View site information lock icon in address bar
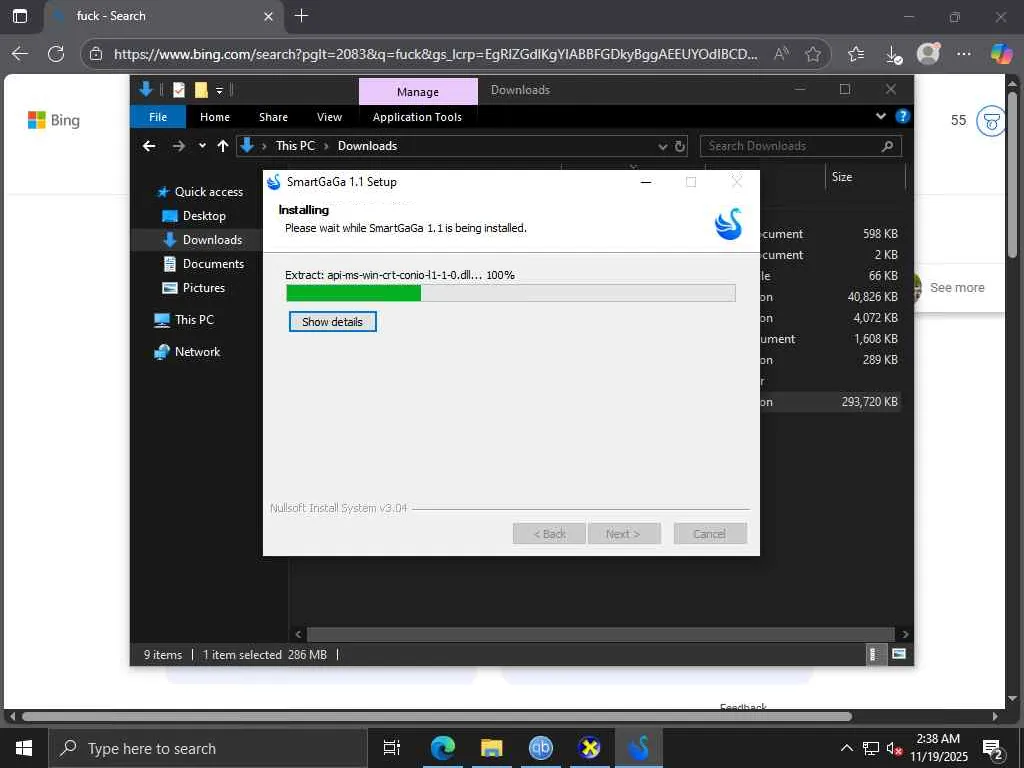Viewport: 1024px width, 768px height. (96, 54)
